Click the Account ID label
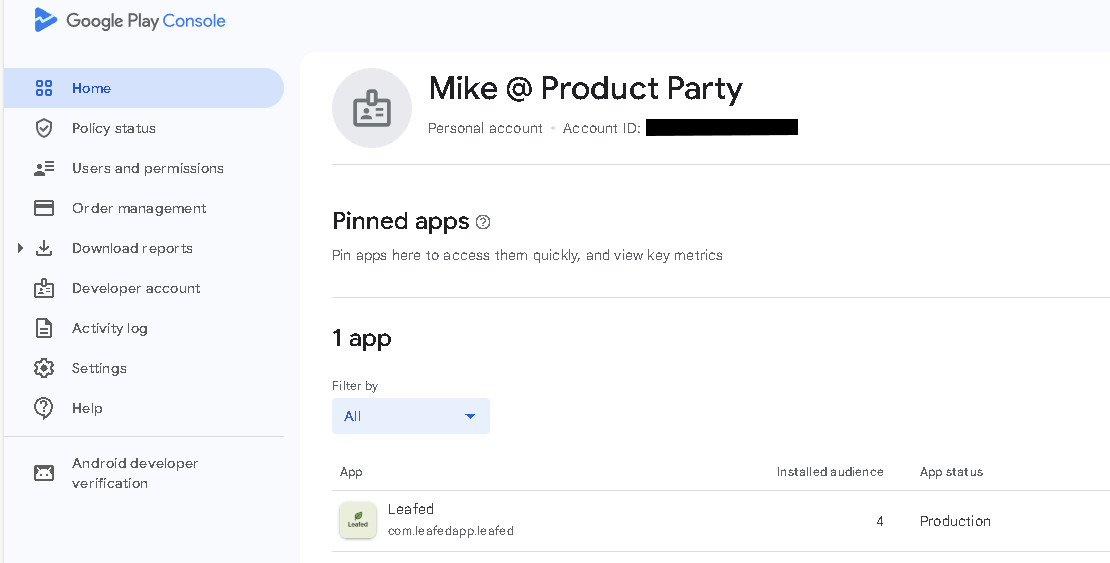Screen dimensions: 1110x563 pos(602,128)
